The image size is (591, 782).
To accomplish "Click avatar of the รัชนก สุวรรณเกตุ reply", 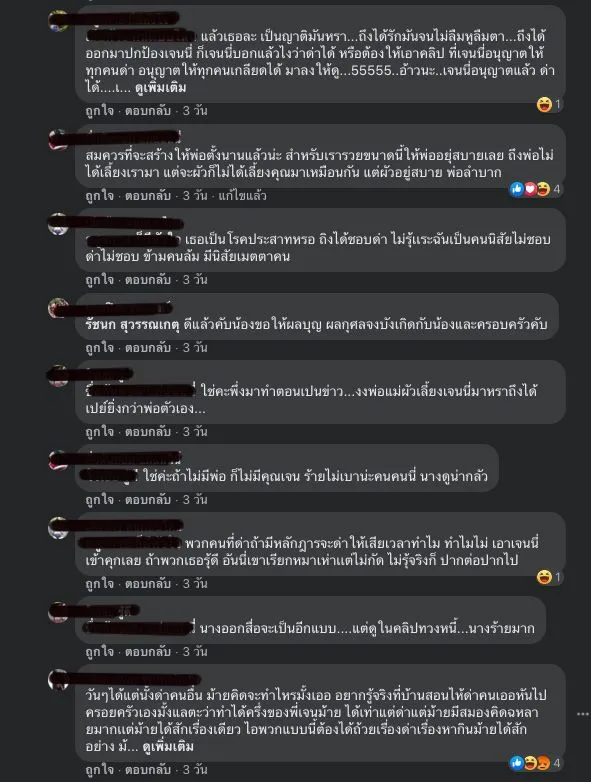I will pyautogui.click(x=58, y=308).
